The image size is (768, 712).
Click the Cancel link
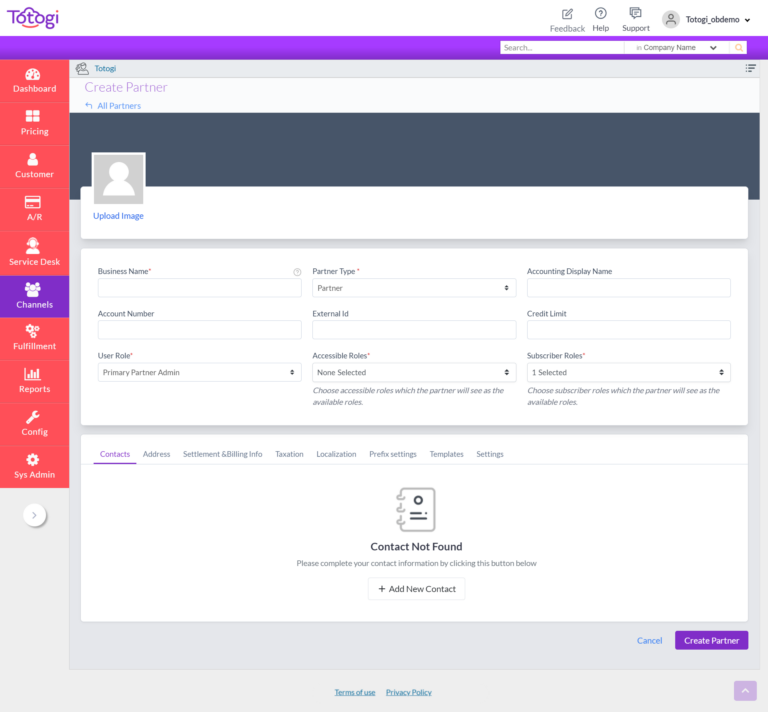[x=649, y=641]
